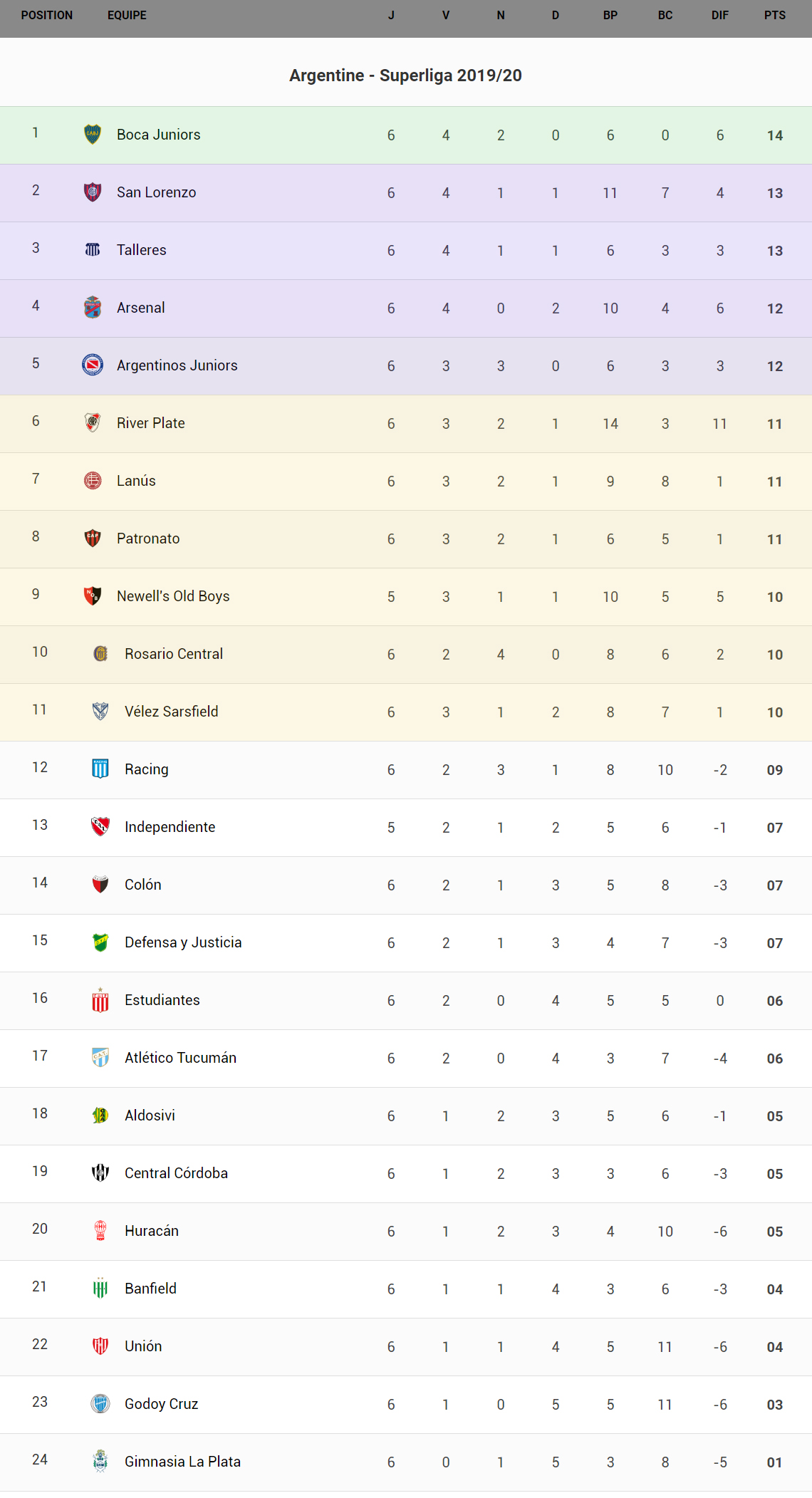
Task: Sort table by PTS column header
Action: click(x=775, y=16)
